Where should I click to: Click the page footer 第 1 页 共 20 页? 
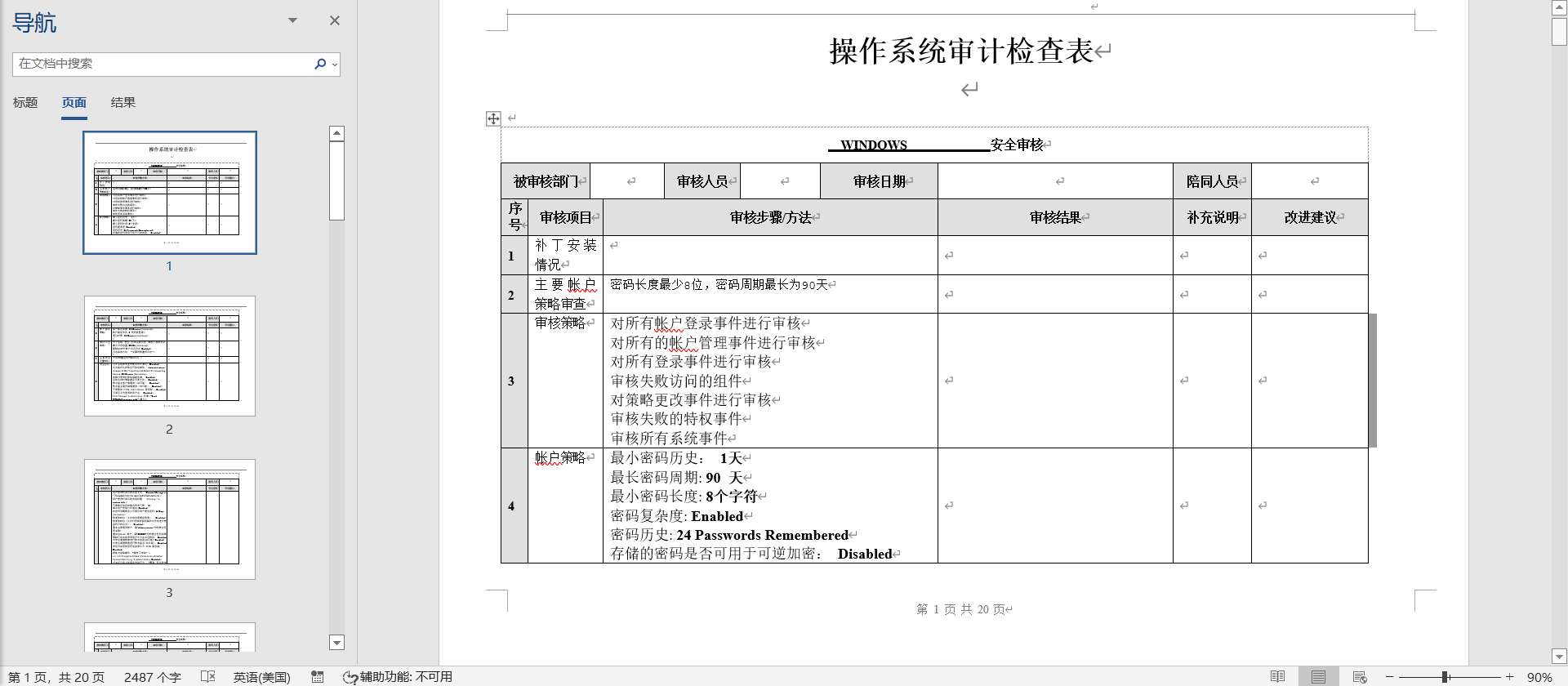(960, 609)
